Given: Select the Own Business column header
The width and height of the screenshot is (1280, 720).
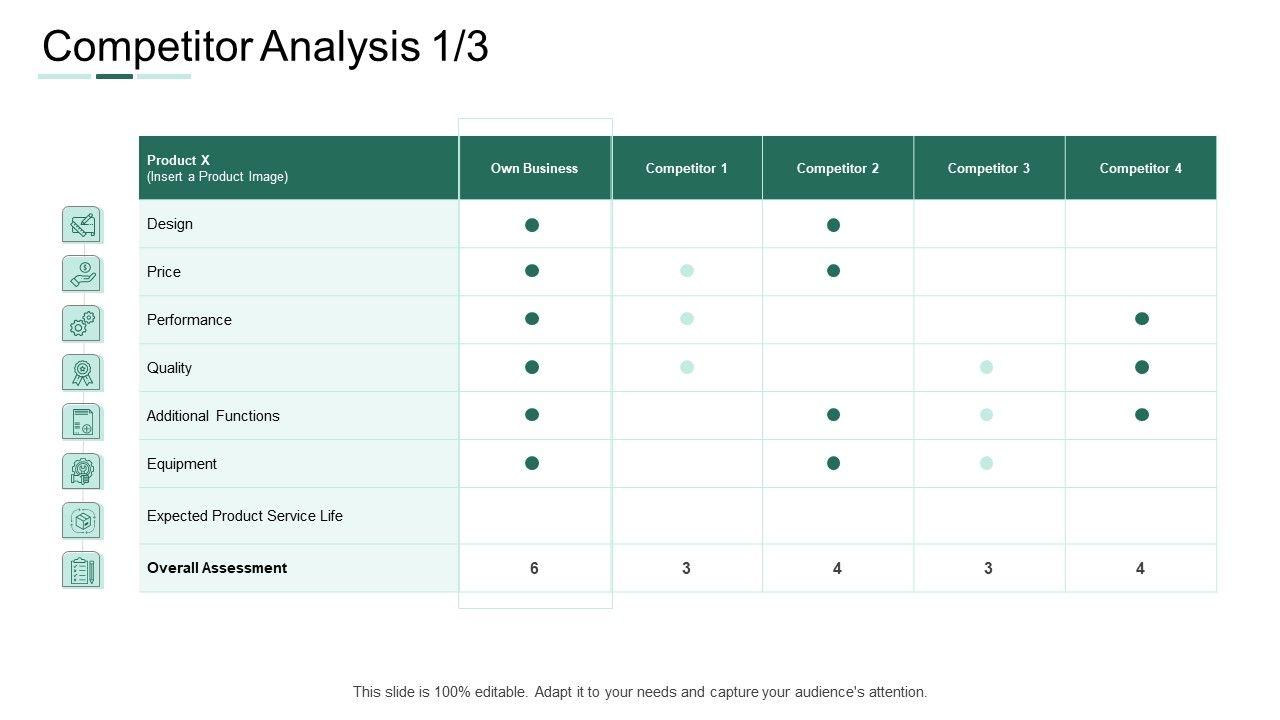Looking at the screenshot, I should click(x=534, y=168).
